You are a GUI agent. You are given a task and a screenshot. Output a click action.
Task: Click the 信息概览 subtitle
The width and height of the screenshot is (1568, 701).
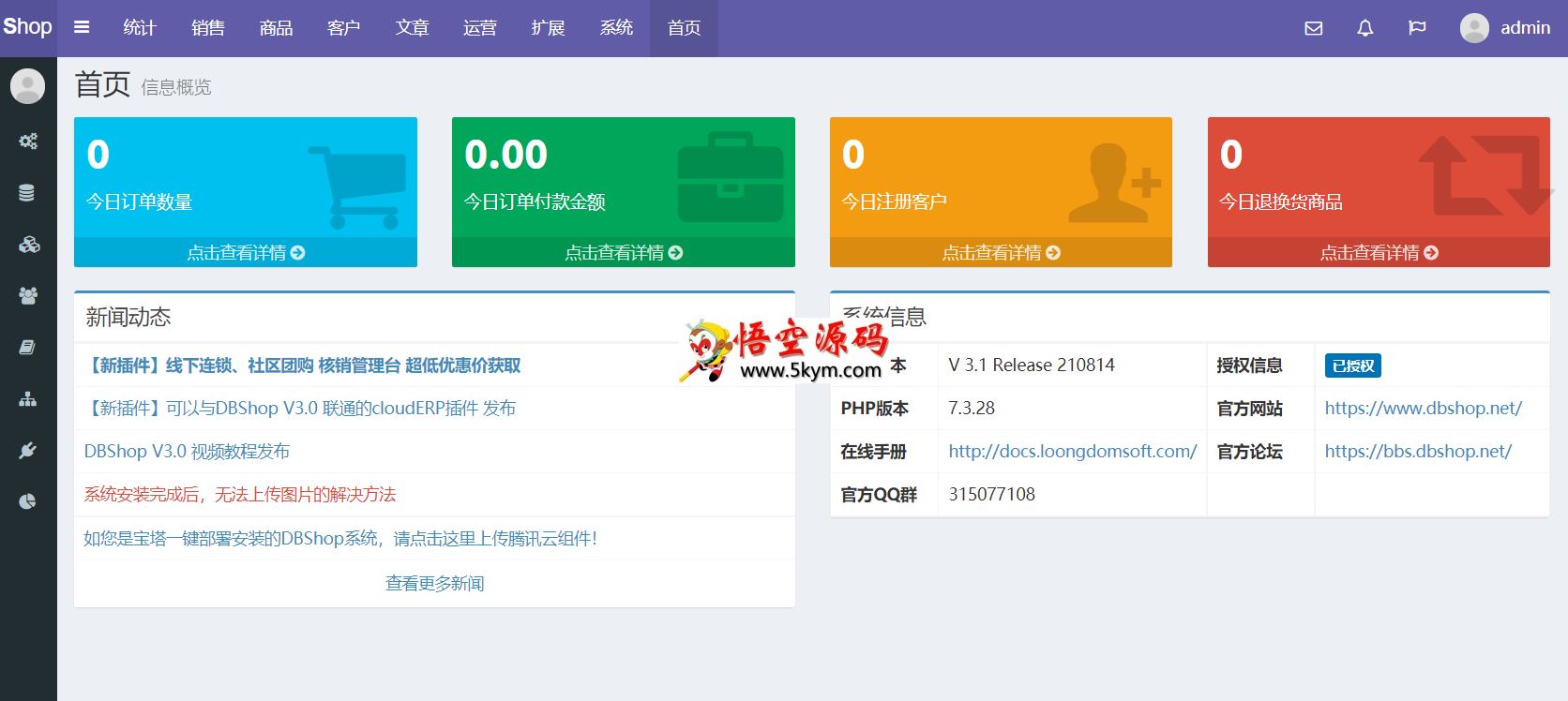[x=176, y=87]
